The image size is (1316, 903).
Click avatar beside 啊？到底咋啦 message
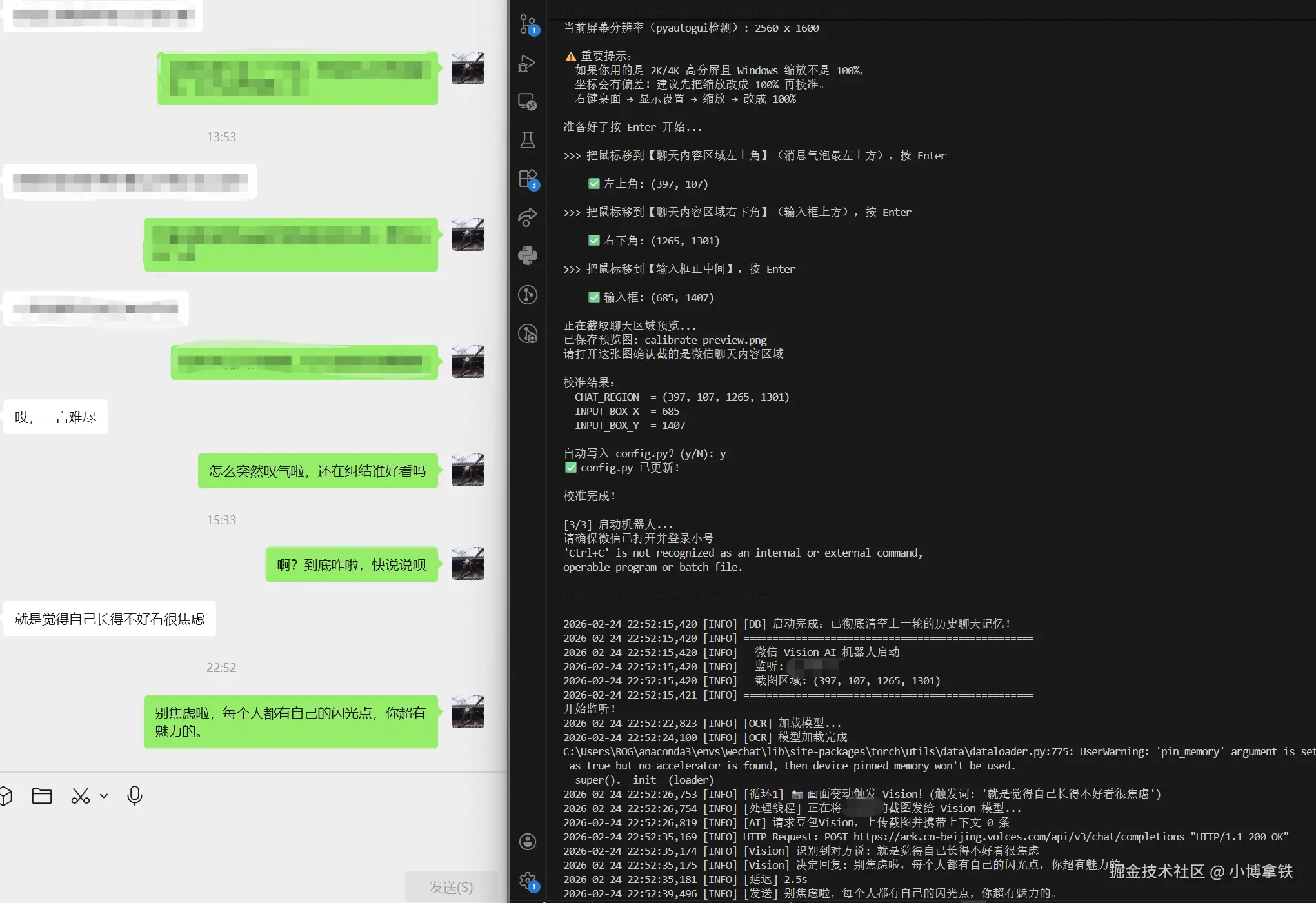tap(468, 563)
